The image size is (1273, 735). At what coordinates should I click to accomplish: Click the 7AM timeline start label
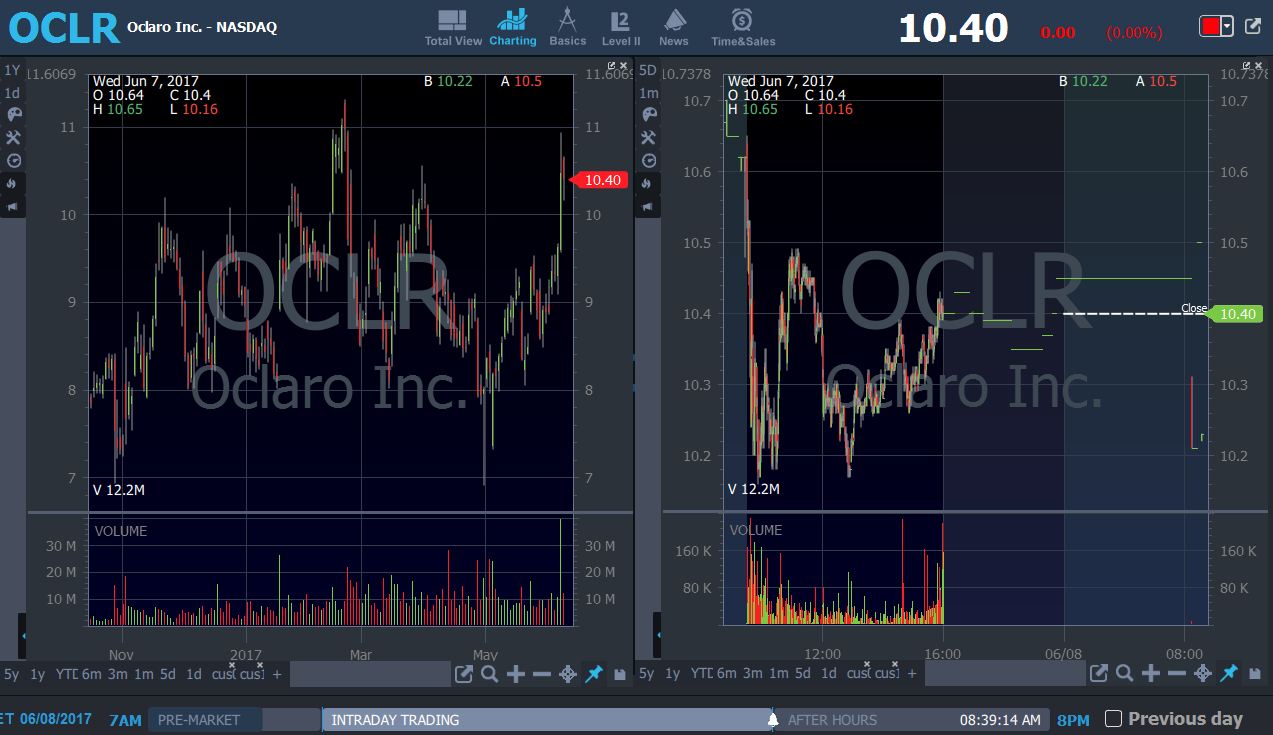(126, 720)
